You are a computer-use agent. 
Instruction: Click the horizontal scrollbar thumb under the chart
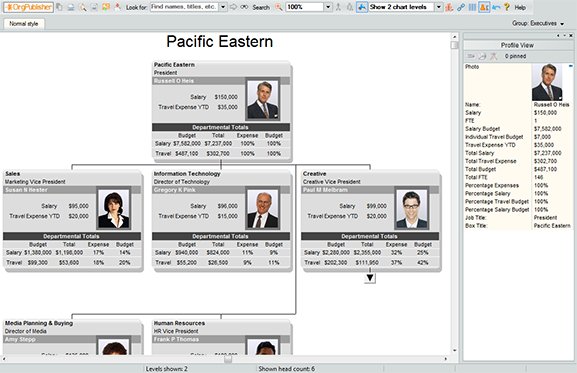228,359
